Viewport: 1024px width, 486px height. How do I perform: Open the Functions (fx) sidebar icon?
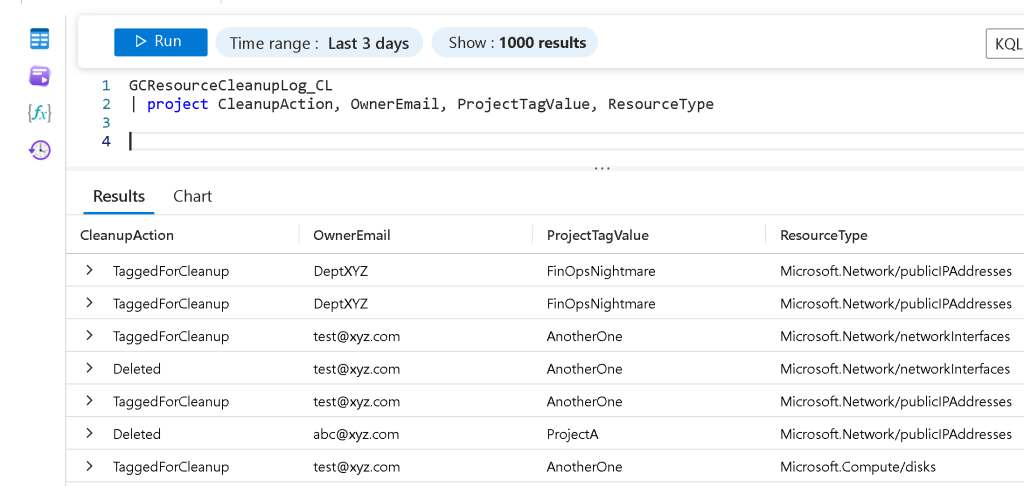pos(39,113)
